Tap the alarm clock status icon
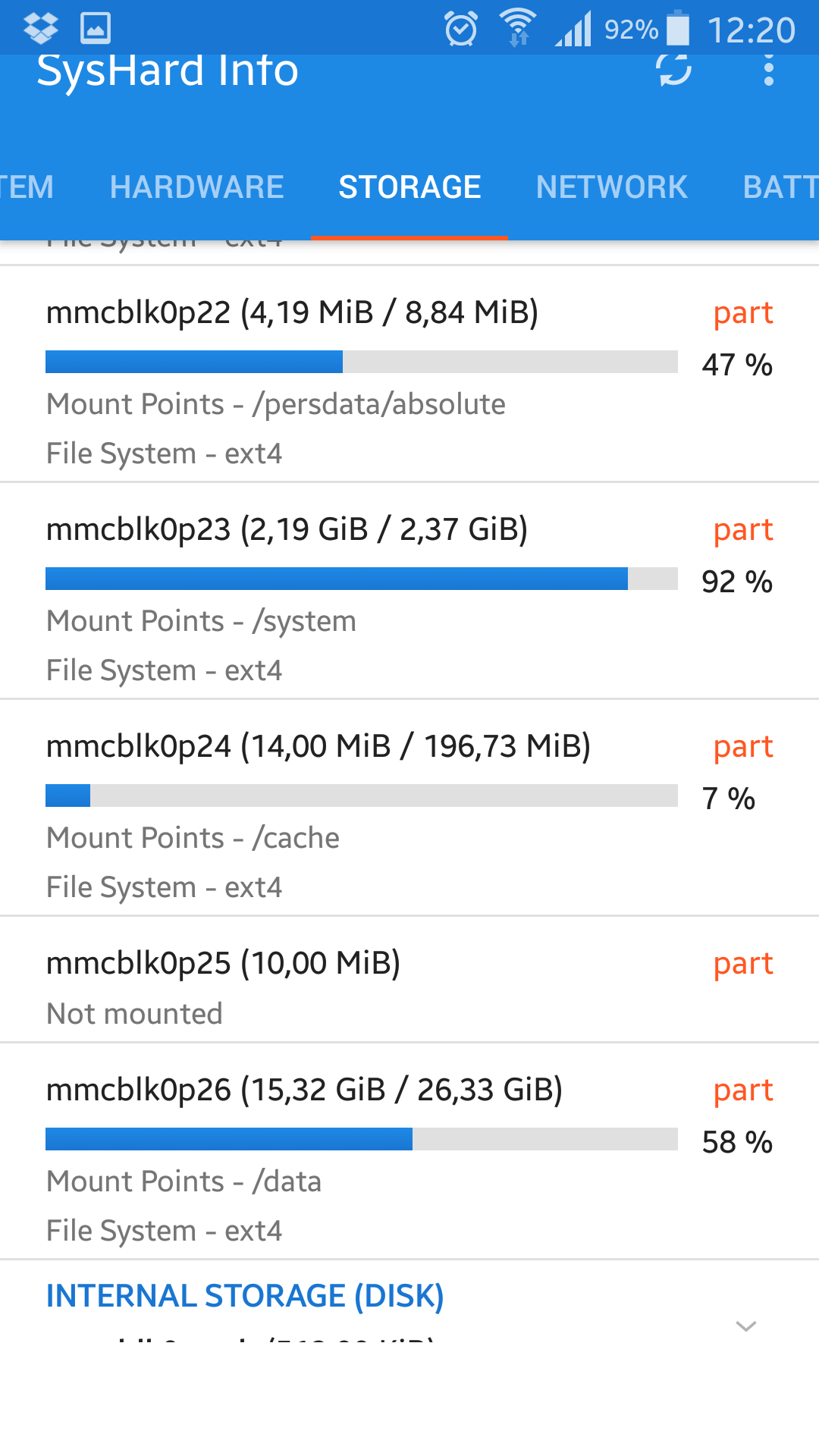 (x=461, y=29)
